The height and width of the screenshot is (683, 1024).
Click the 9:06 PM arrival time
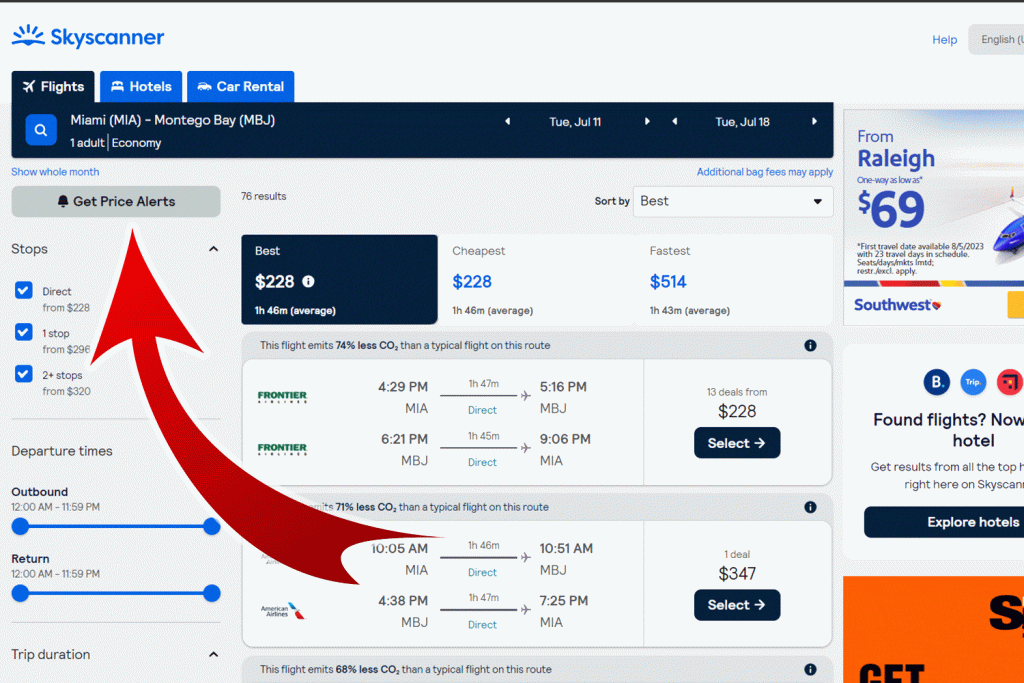tap(565, 439)
